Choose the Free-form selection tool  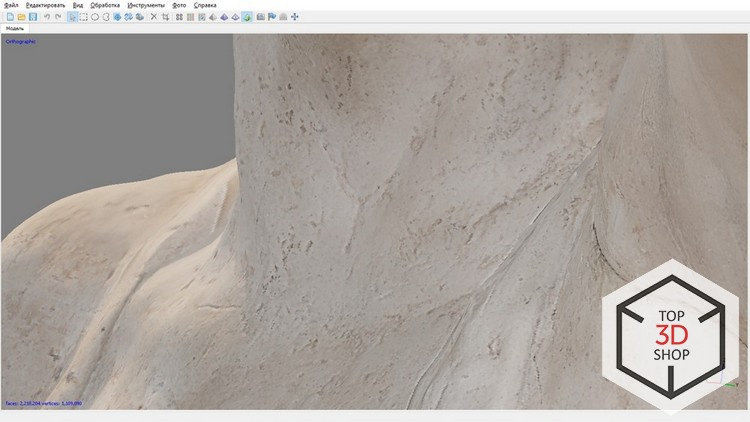tap(106, 17)
